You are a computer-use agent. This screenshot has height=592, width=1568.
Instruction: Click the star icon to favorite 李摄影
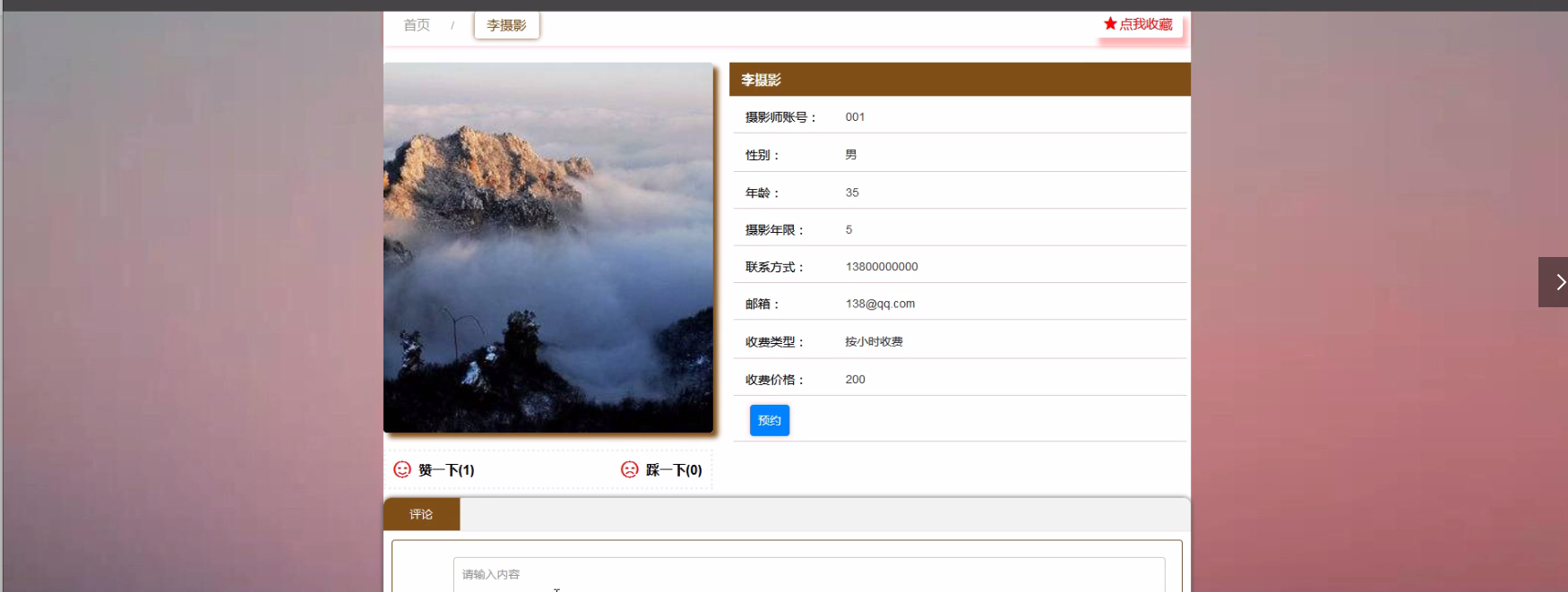point(1110,24)
